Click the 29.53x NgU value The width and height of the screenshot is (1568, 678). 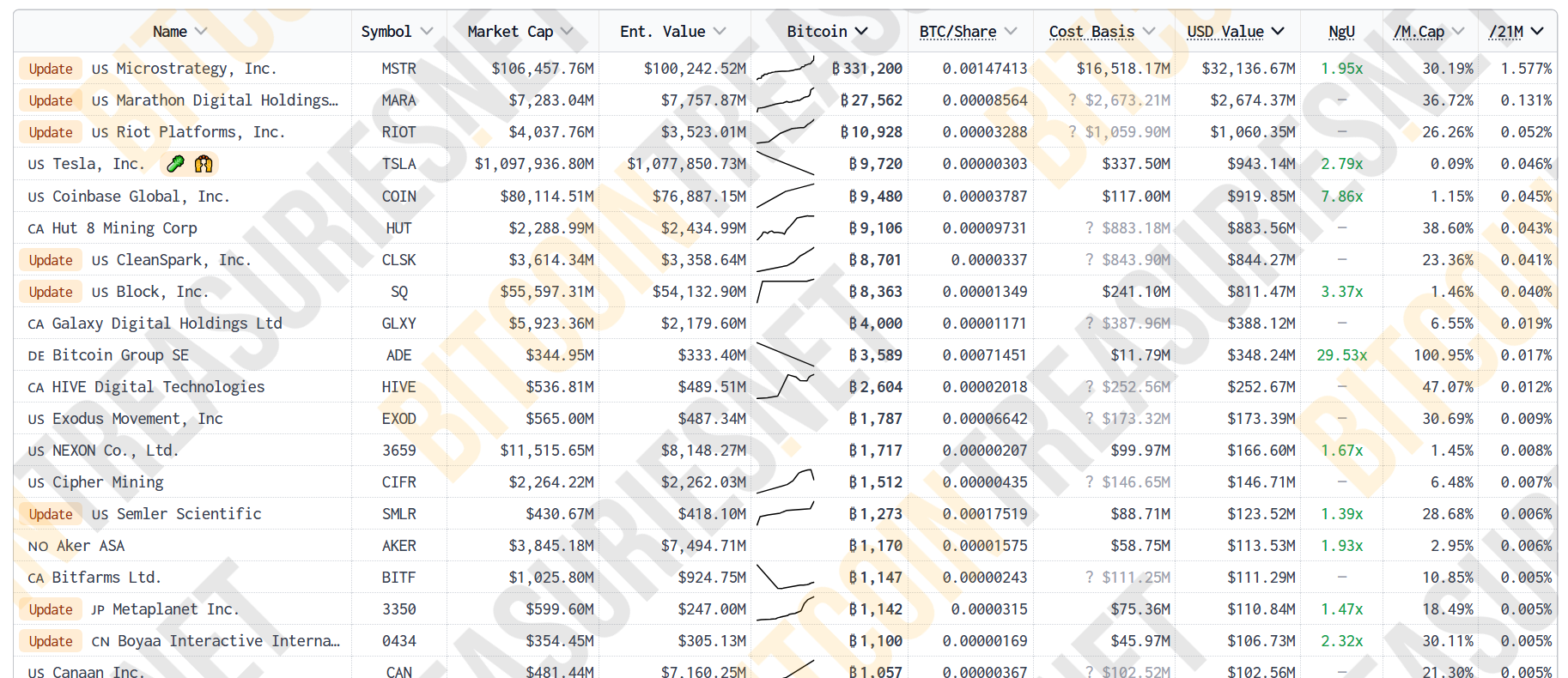(1342, 355)
